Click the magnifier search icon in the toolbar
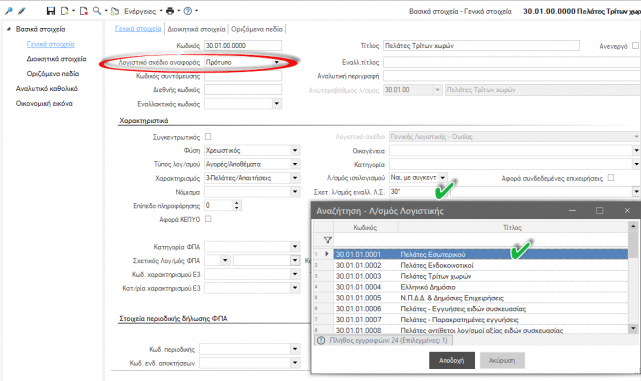This screenshot has height=381, width=641. pyautogui.click(x=97, y=11)
